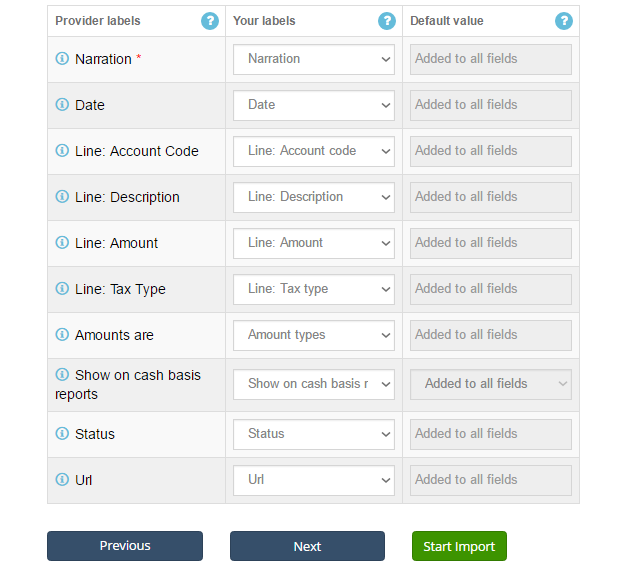Click info icon for Line: Account Code
Viewport: 635px width, 569px height.
[x=62, y=151]
